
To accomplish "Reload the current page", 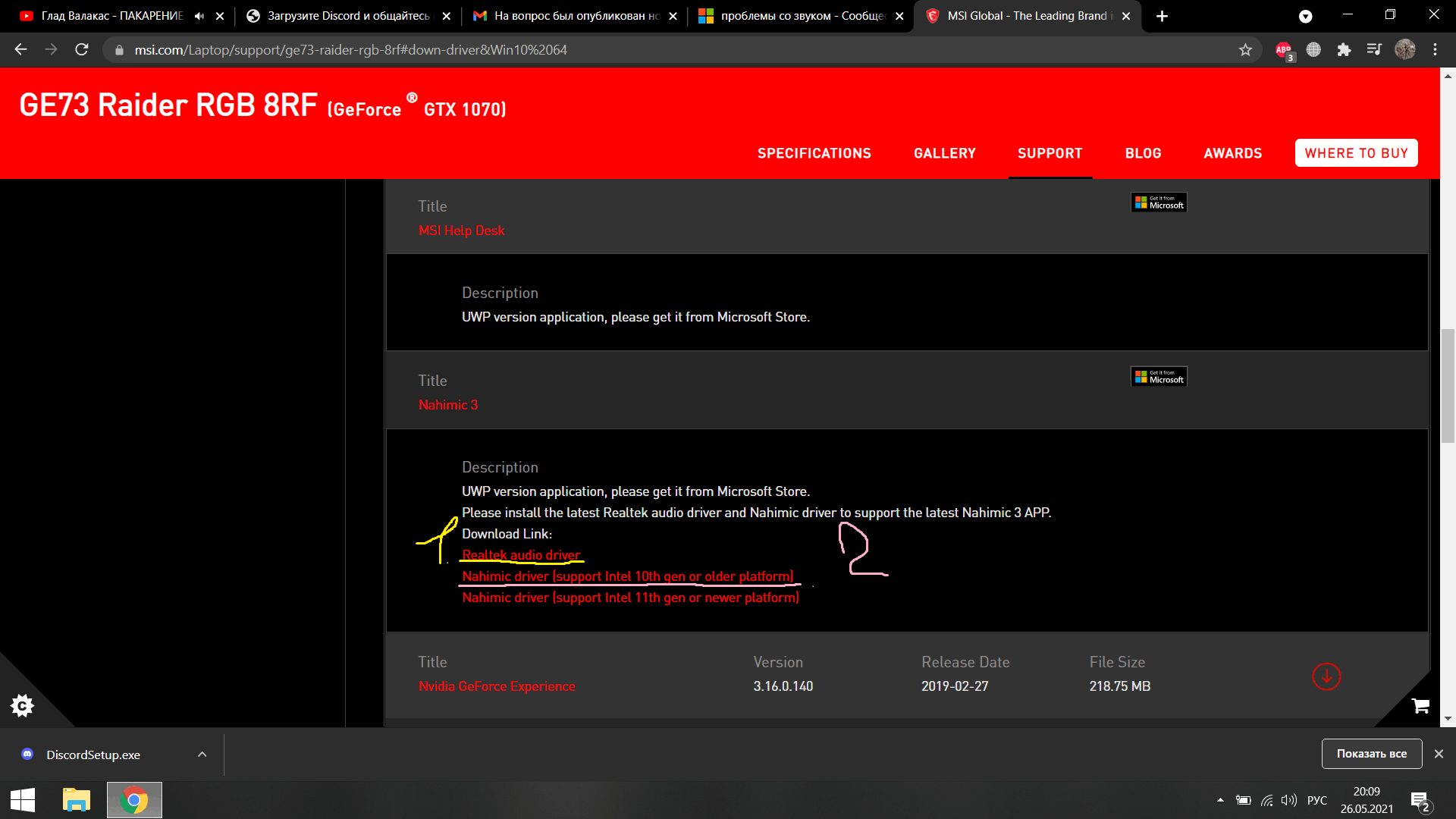I will pos(82,49).
